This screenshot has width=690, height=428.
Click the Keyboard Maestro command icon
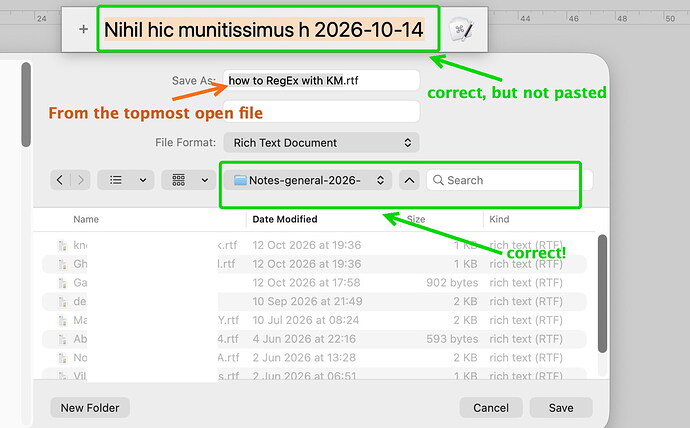pyautogui.click(x=461, y=29)
